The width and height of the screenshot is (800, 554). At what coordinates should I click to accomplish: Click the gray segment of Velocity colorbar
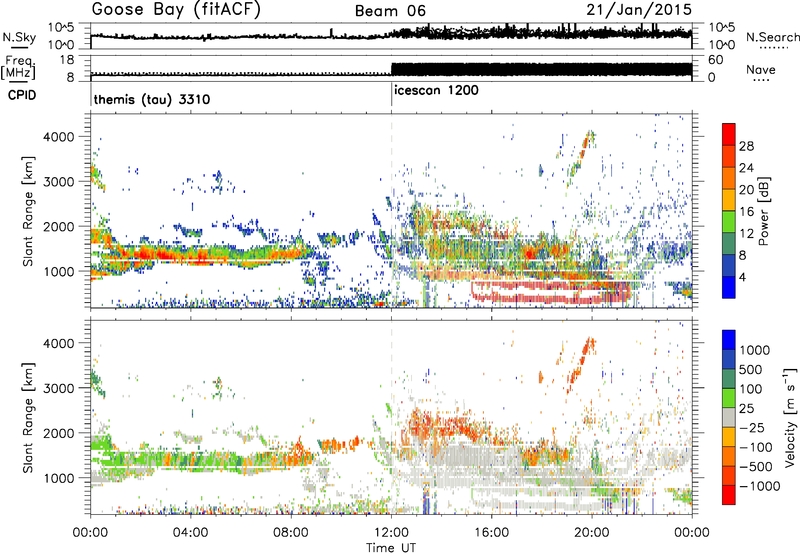[x=729, y=417]
